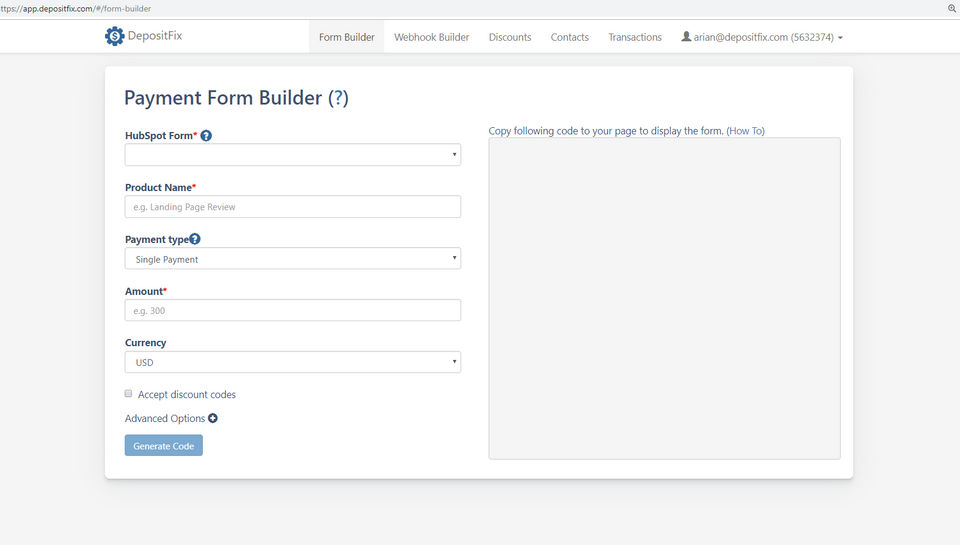Enable the Accept discount codes checkbox
Image resolution: width=960 pixels, height=545 pixels.
[x=129, y=394]
